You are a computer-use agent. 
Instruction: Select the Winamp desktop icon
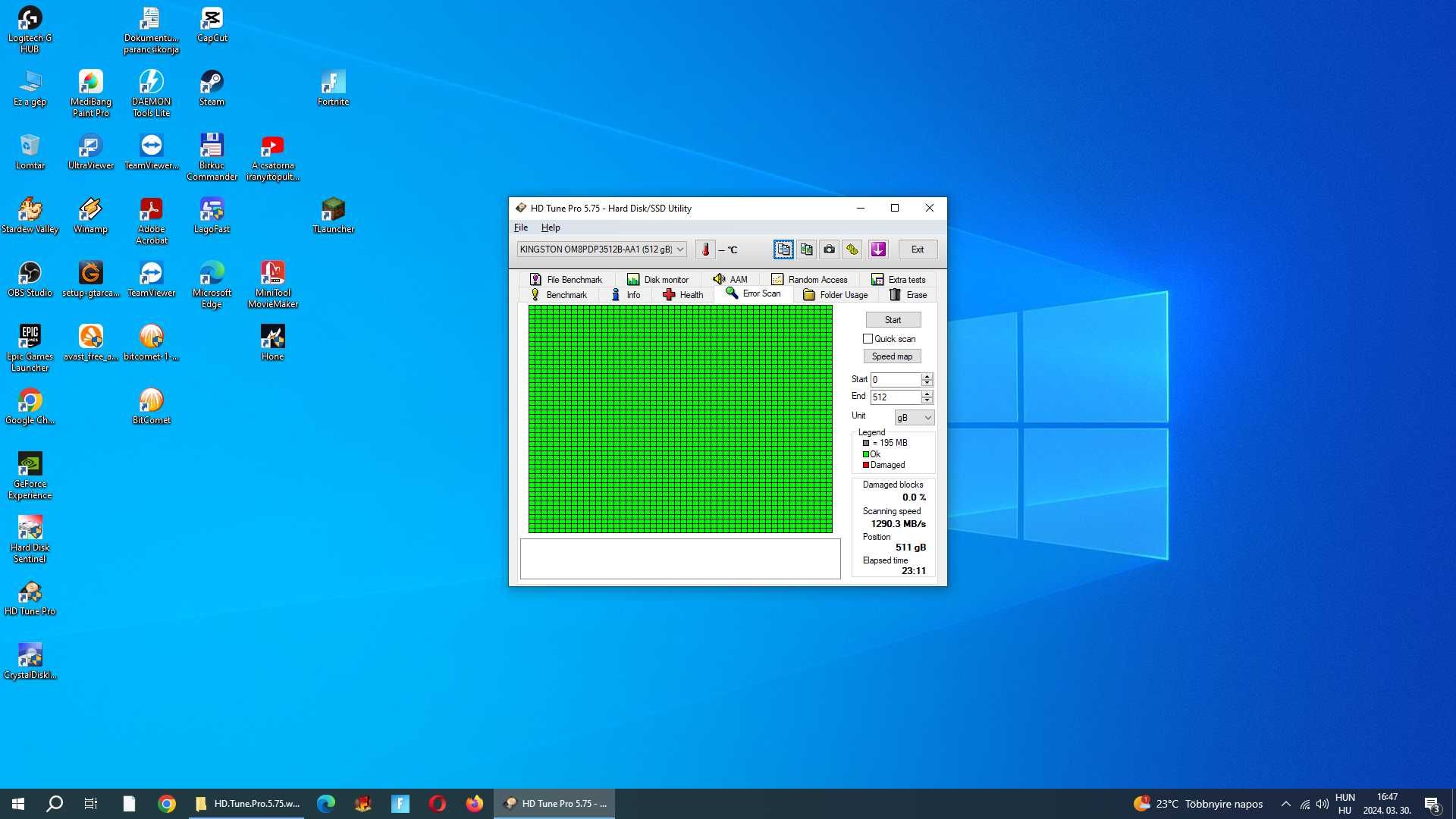click(x=90, y=215)
